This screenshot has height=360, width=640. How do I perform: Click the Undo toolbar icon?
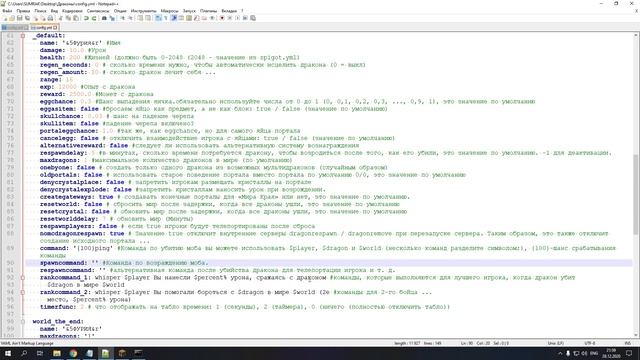(86, 18)
